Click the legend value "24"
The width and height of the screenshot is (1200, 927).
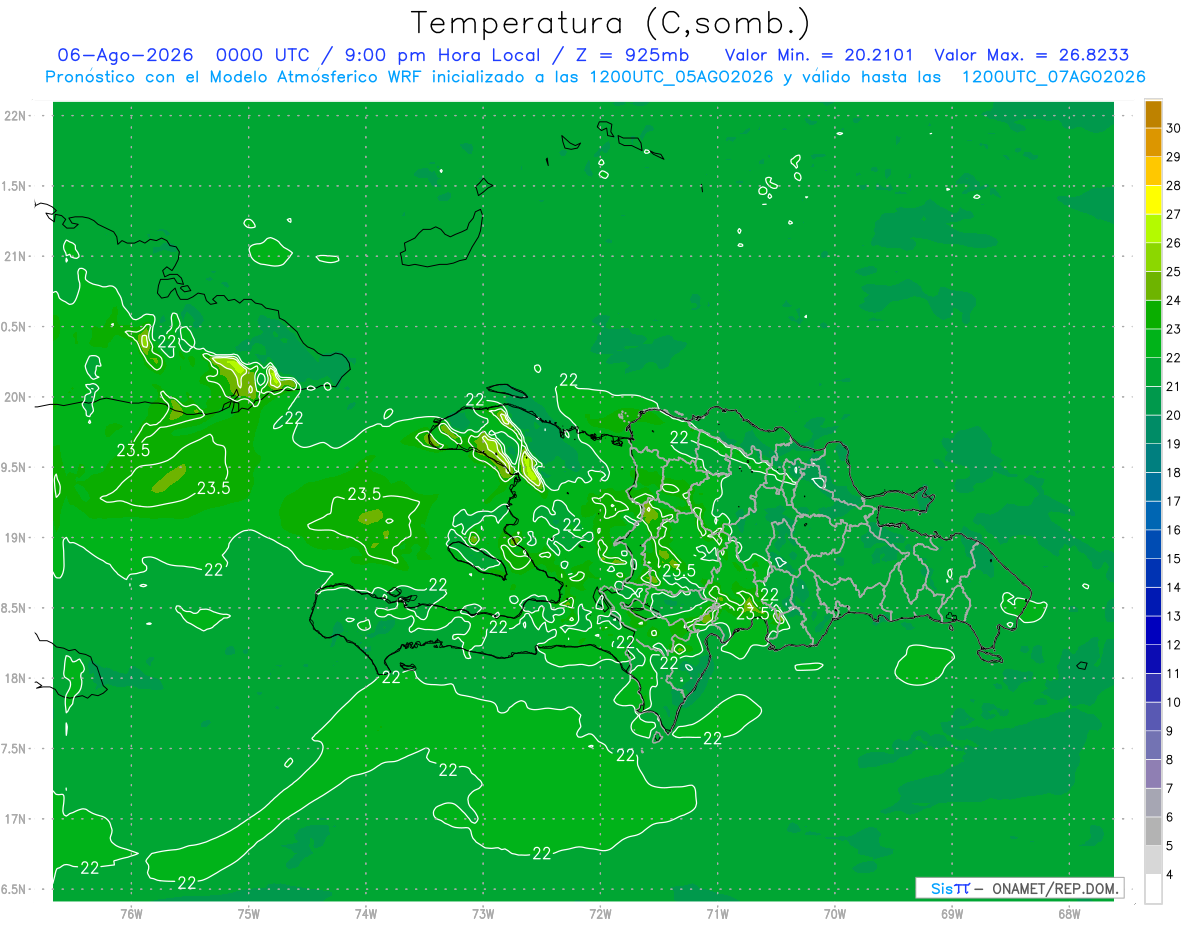[x=1175, y=301]
